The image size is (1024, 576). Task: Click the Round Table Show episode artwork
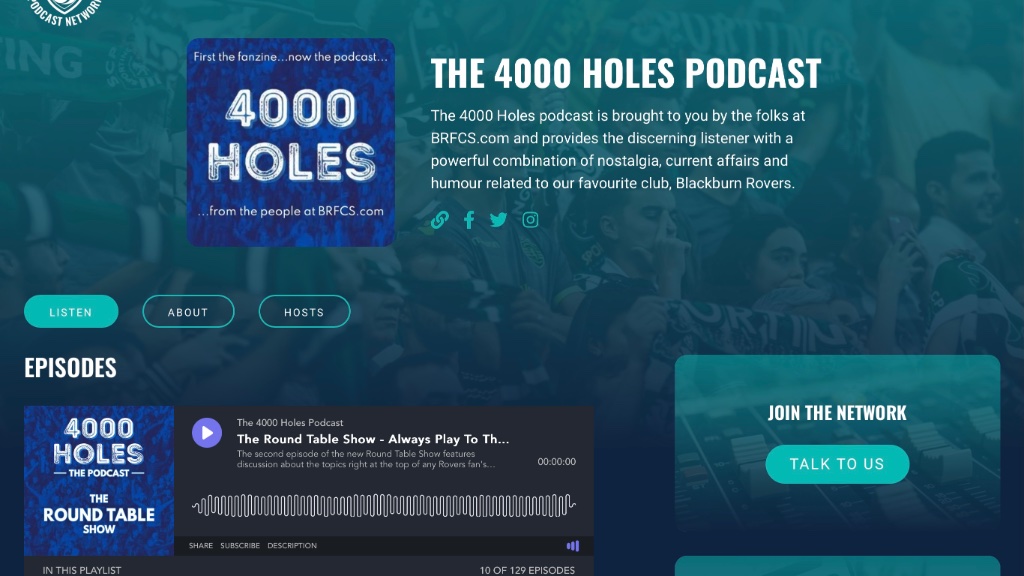click(x=99, y=481)
